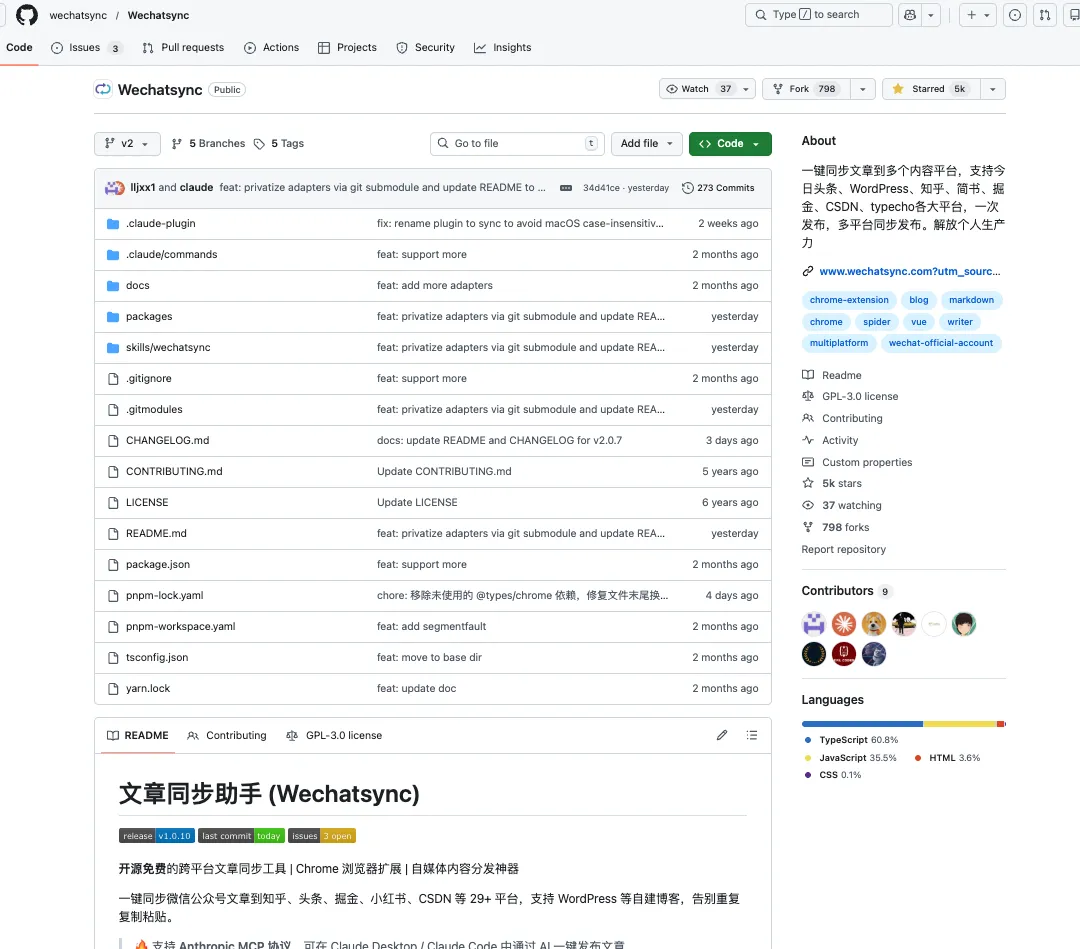Viewport: 1080px width, 949px height.
Task: Click the Wechatsync repository logo icon
Action: [103, 89]
